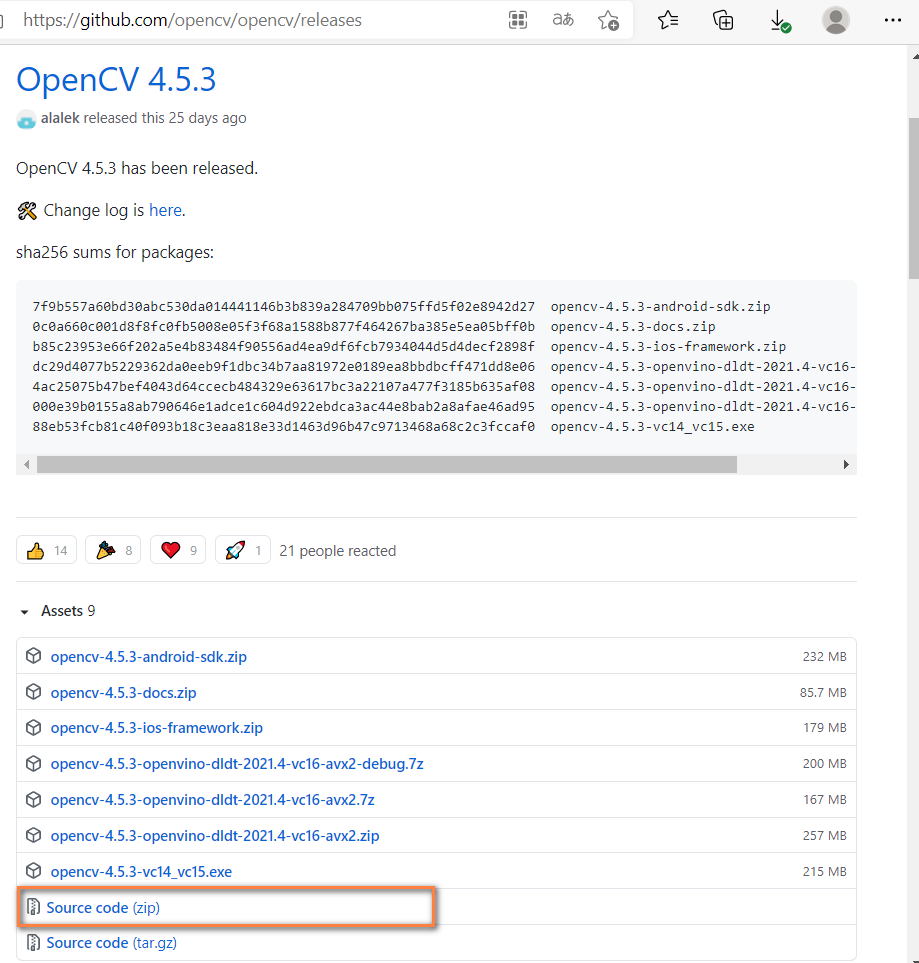This screenshot has width=919, height=963.
Task: Click the heart reaction button
Action: click(178, 550)
